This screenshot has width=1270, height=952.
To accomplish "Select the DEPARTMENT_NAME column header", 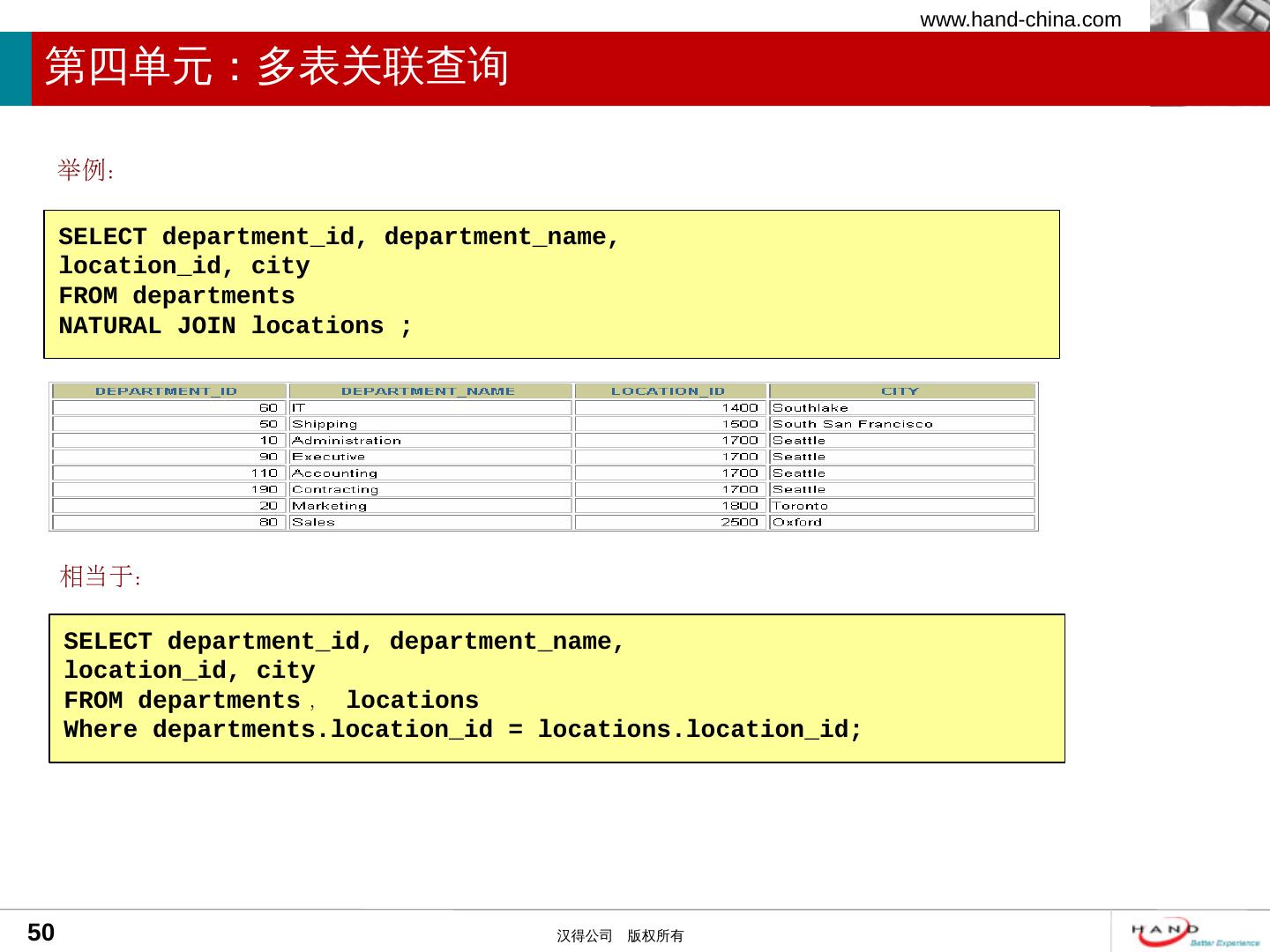I will point(428,391).
